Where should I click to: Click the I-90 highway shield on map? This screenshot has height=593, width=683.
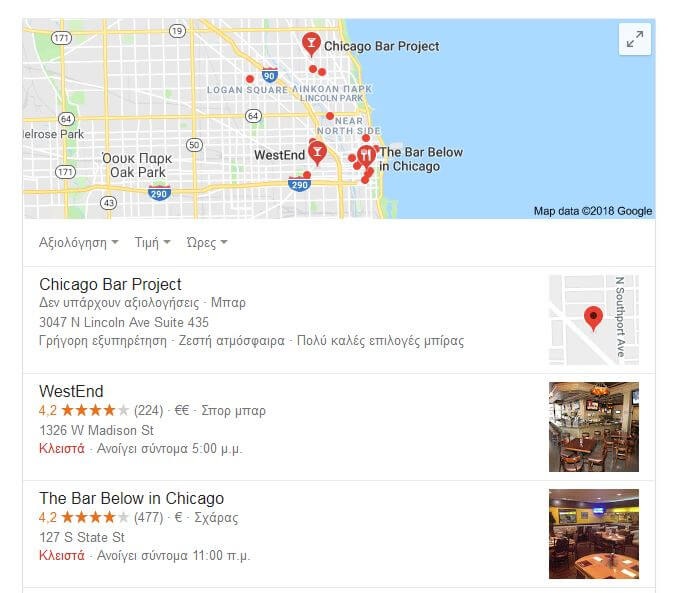pyautogui.click(x=270, y=75)
